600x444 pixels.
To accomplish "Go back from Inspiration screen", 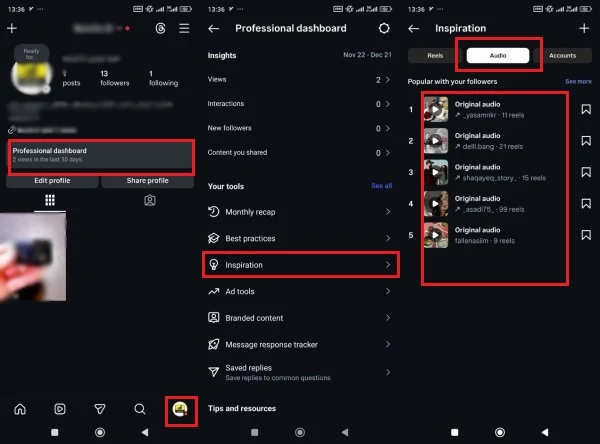I will pyautogui.click(x=414, y=28).
